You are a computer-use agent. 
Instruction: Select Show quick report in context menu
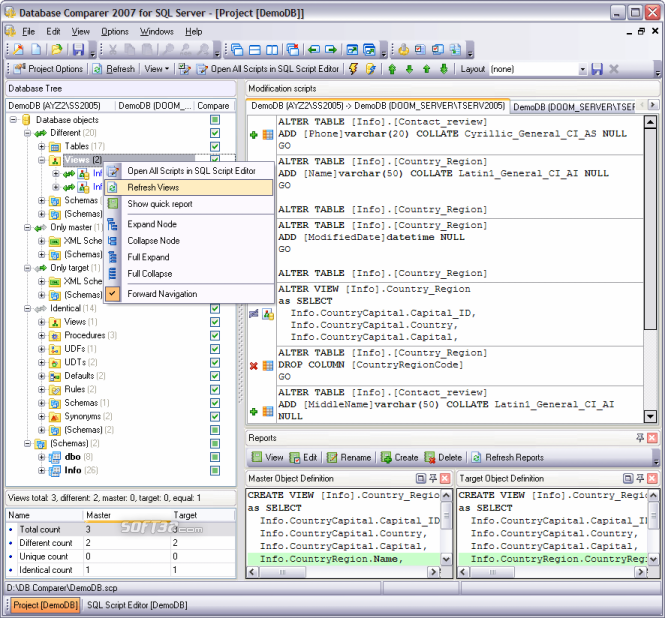click(x=189, y=204)
